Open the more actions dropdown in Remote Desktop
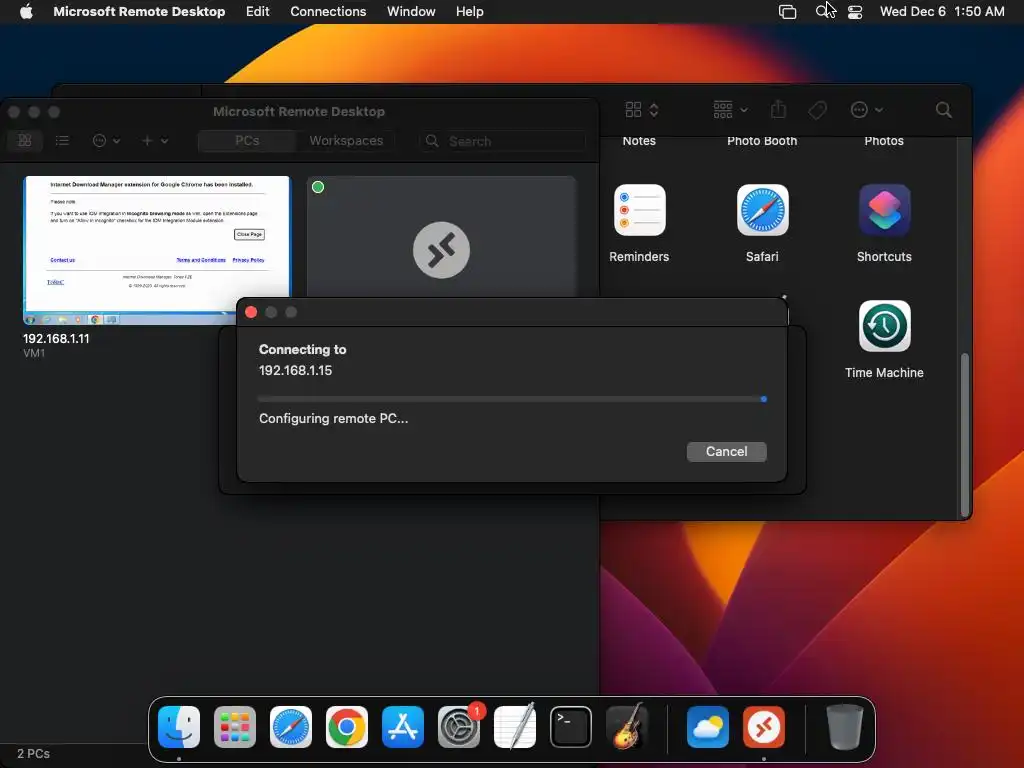Viewport: 1024px width, 768px height. [x=106, y=140]
